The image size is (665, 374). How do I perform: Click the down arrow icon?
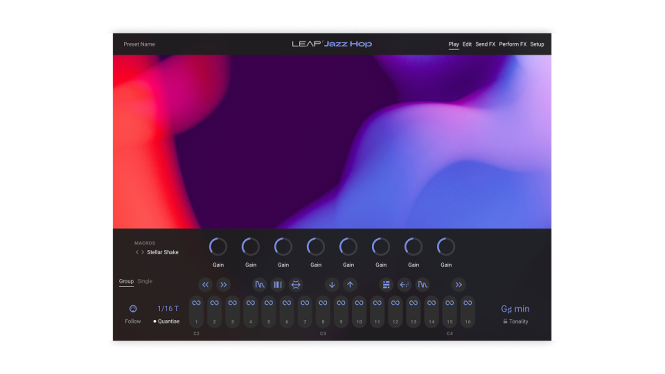(332, 285)
